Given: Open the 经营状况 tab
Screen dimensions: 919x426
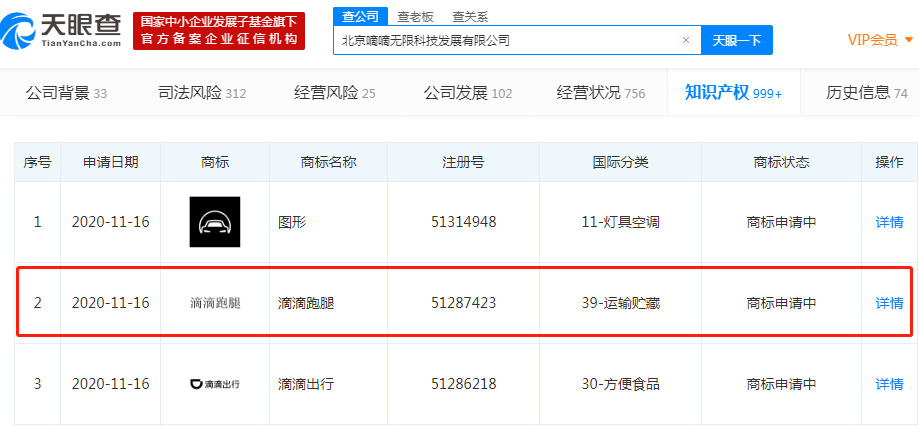Looking at the screenshot, I should 601,93.
